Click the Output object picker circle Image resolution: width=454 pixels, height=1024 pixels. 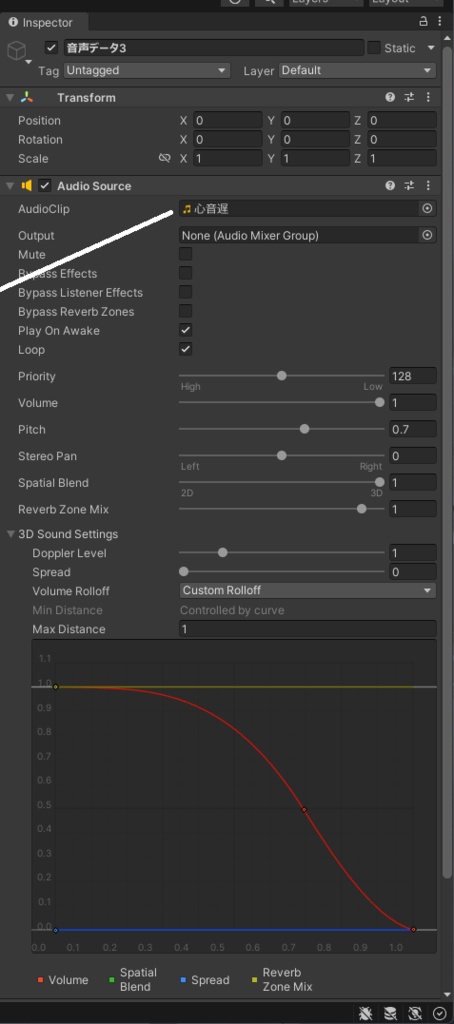[427, 235]
